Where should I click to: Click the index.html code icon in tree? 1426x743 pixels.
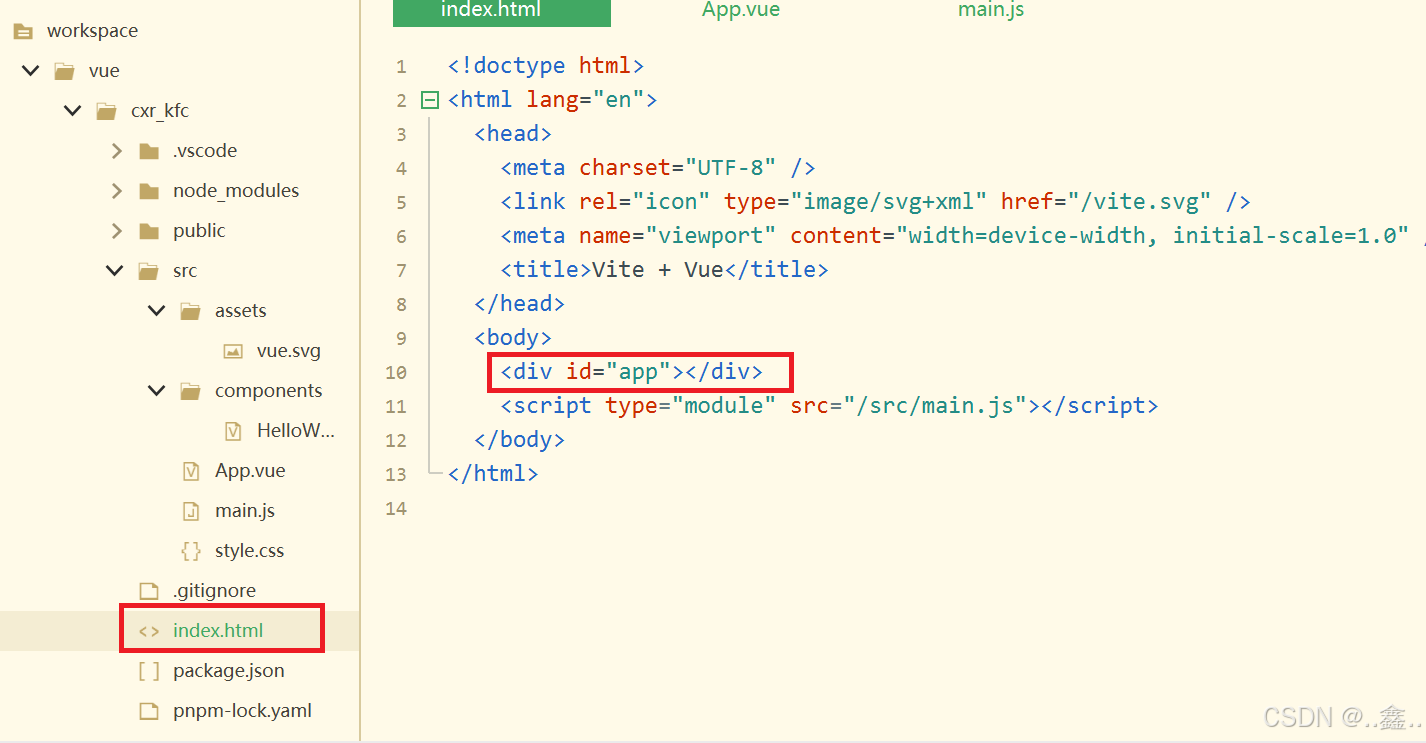point(149,631)
